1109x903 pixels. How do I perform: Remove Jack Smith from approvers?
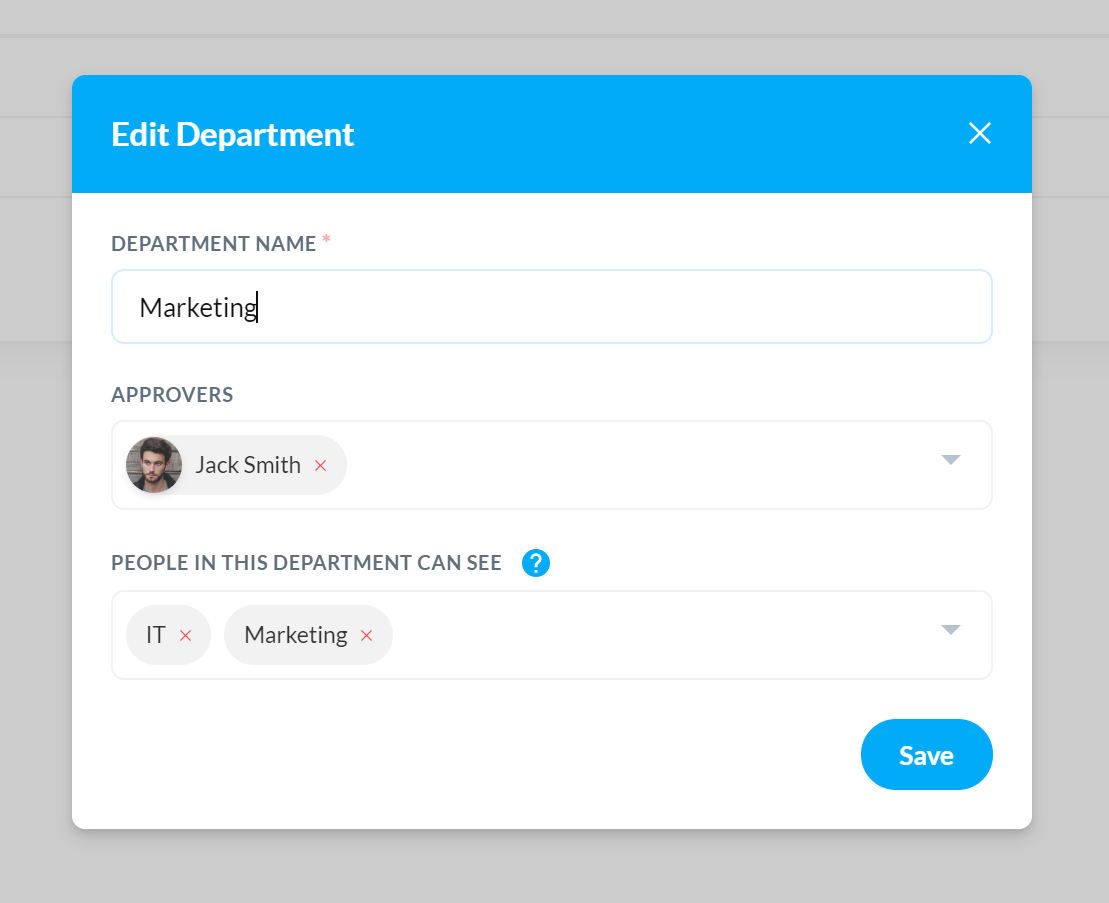pos(320,465)
